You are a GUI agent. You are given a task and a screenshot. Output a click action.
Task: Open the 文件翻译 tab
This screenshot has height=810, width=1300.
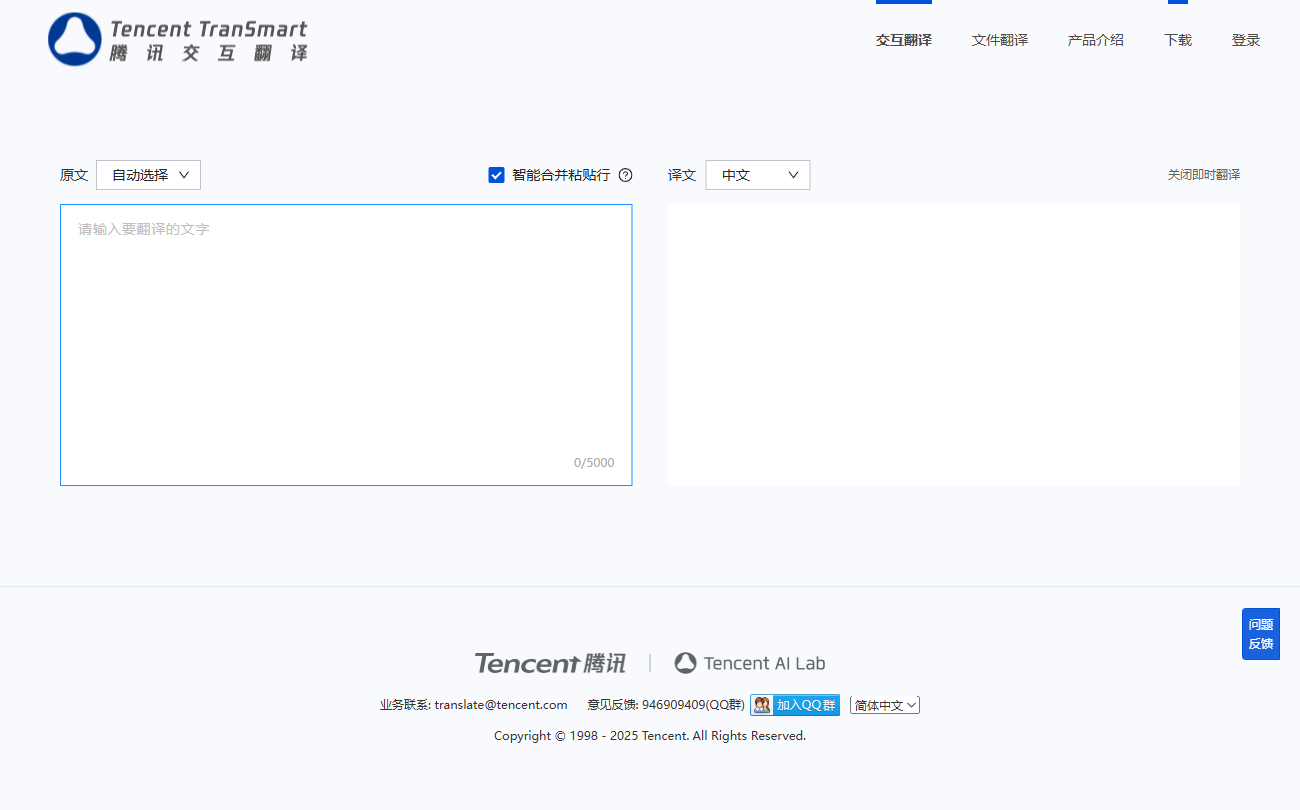click(x=1000, y=40)
